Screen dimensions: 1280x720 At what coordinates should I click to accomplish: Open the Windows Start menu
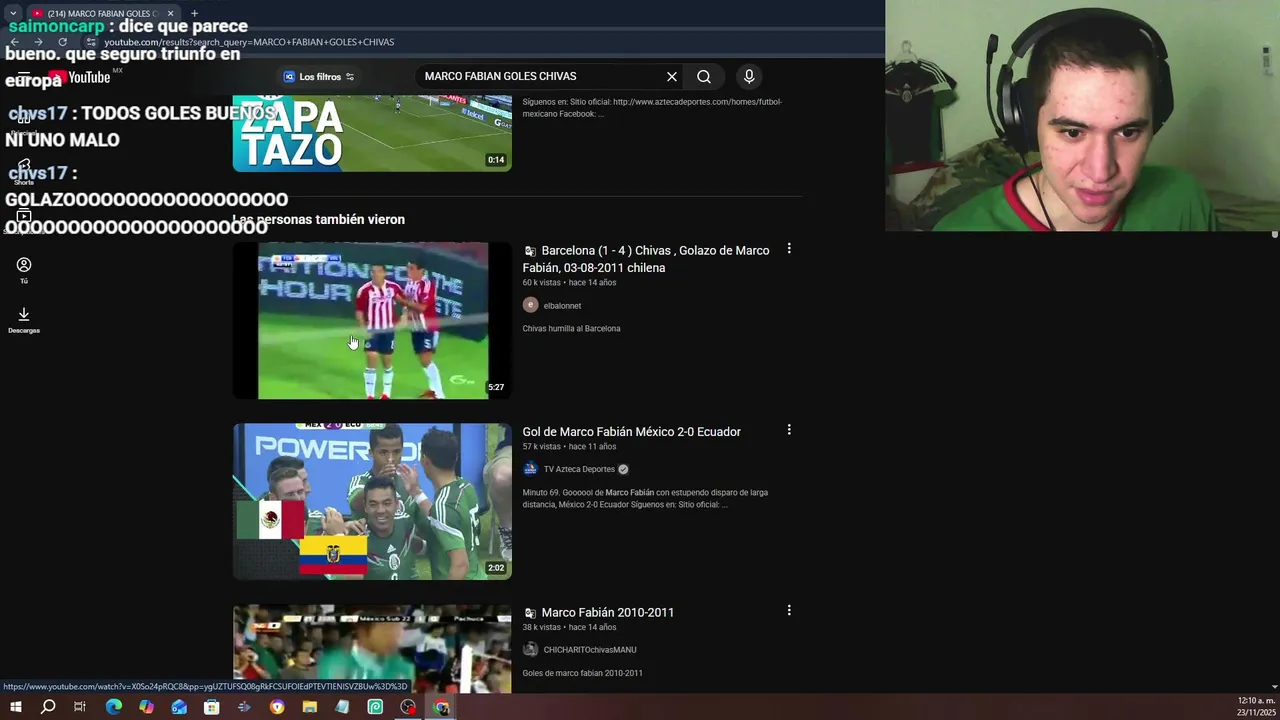[15, 707]
